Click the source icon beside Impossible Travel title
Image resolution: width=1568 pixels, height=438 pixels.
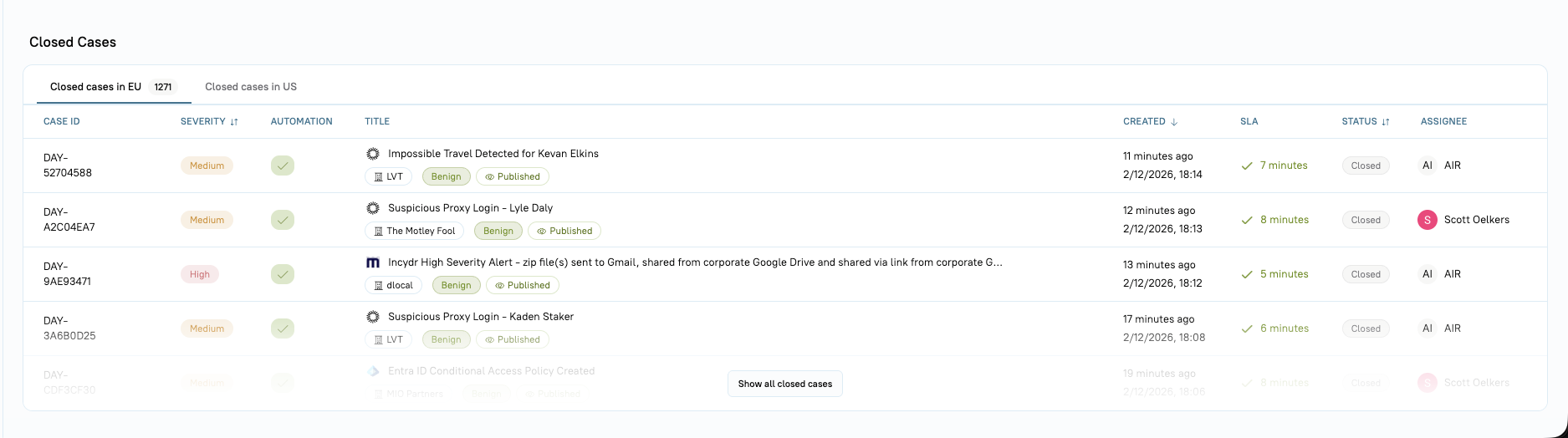point(373,154)
